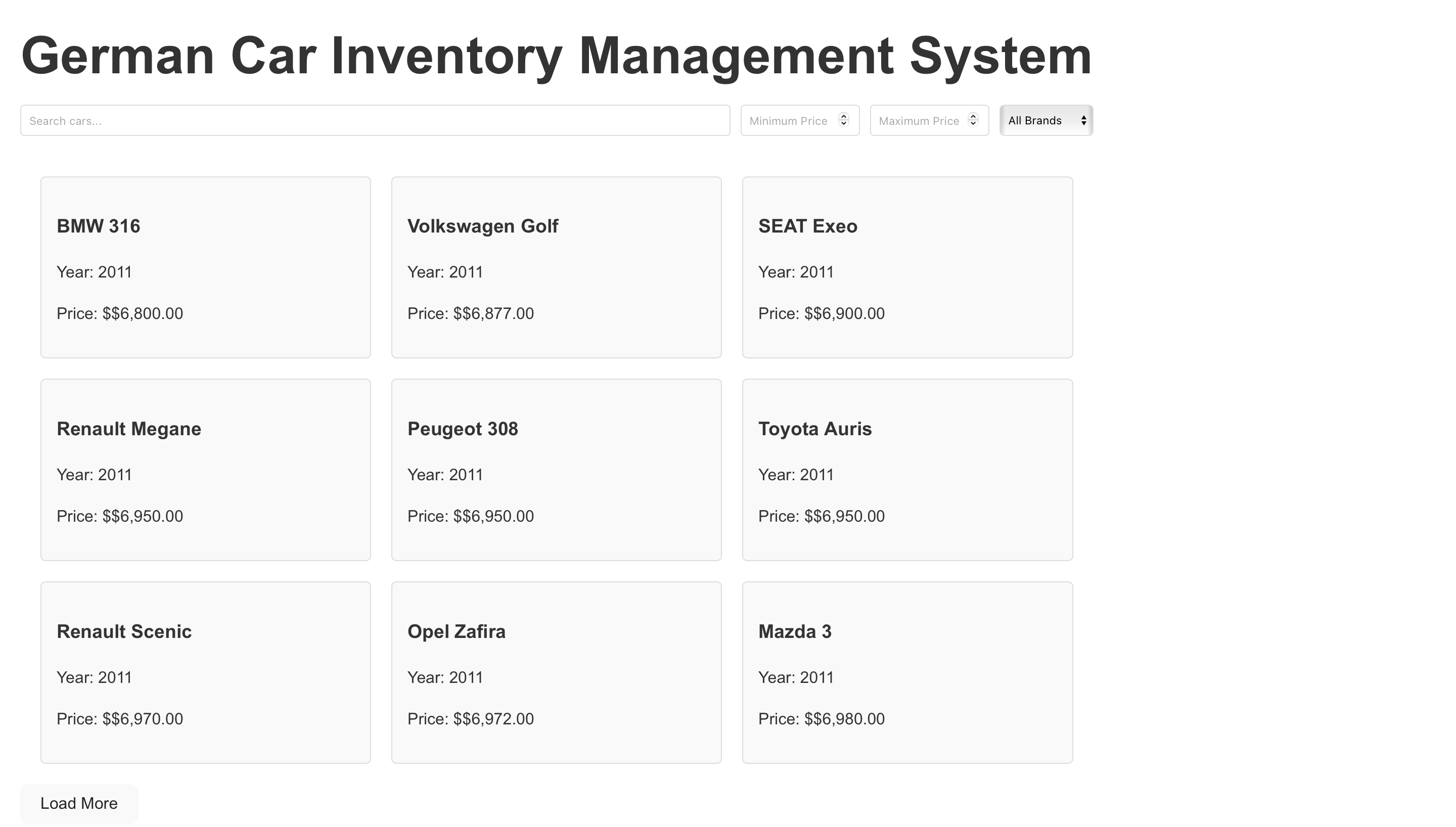
Task: Select the Toyota Auris card title
Action: tap(815, 429)
